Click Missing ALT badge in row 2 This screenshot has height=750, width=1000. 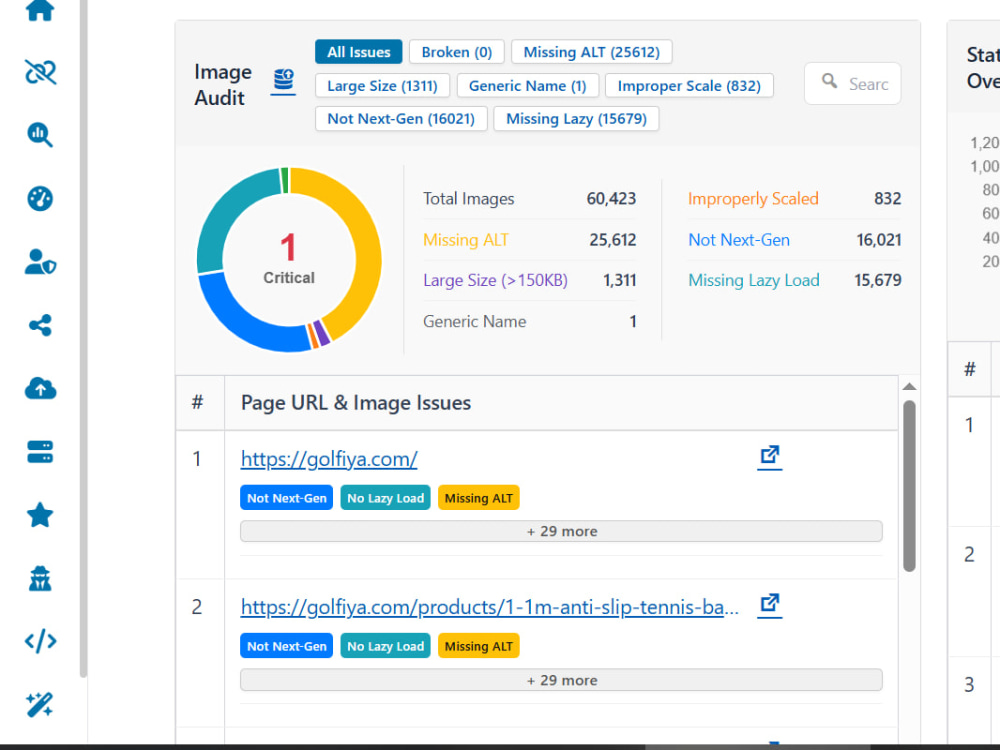point(478,646)
